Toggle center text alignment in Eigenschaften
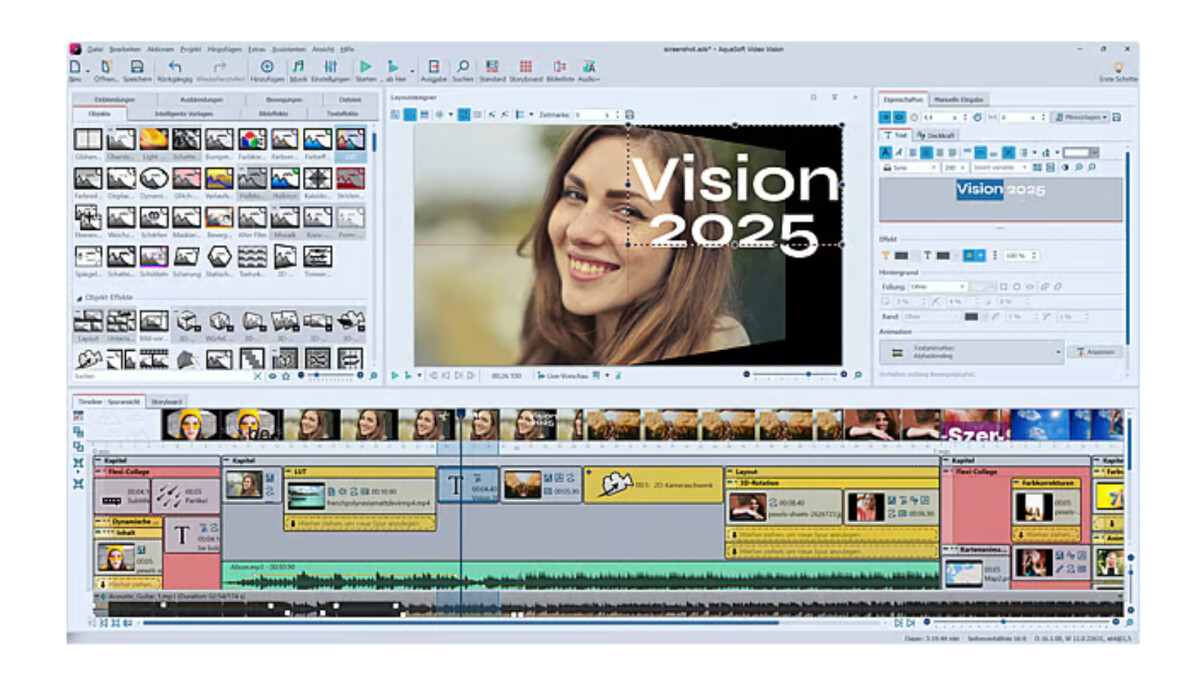1200x675 pixels. (925, 152)
